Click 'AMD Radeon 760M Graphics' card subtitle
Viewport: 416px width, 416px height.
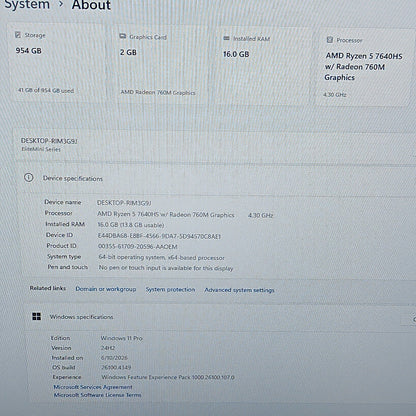tap(158, 92)
